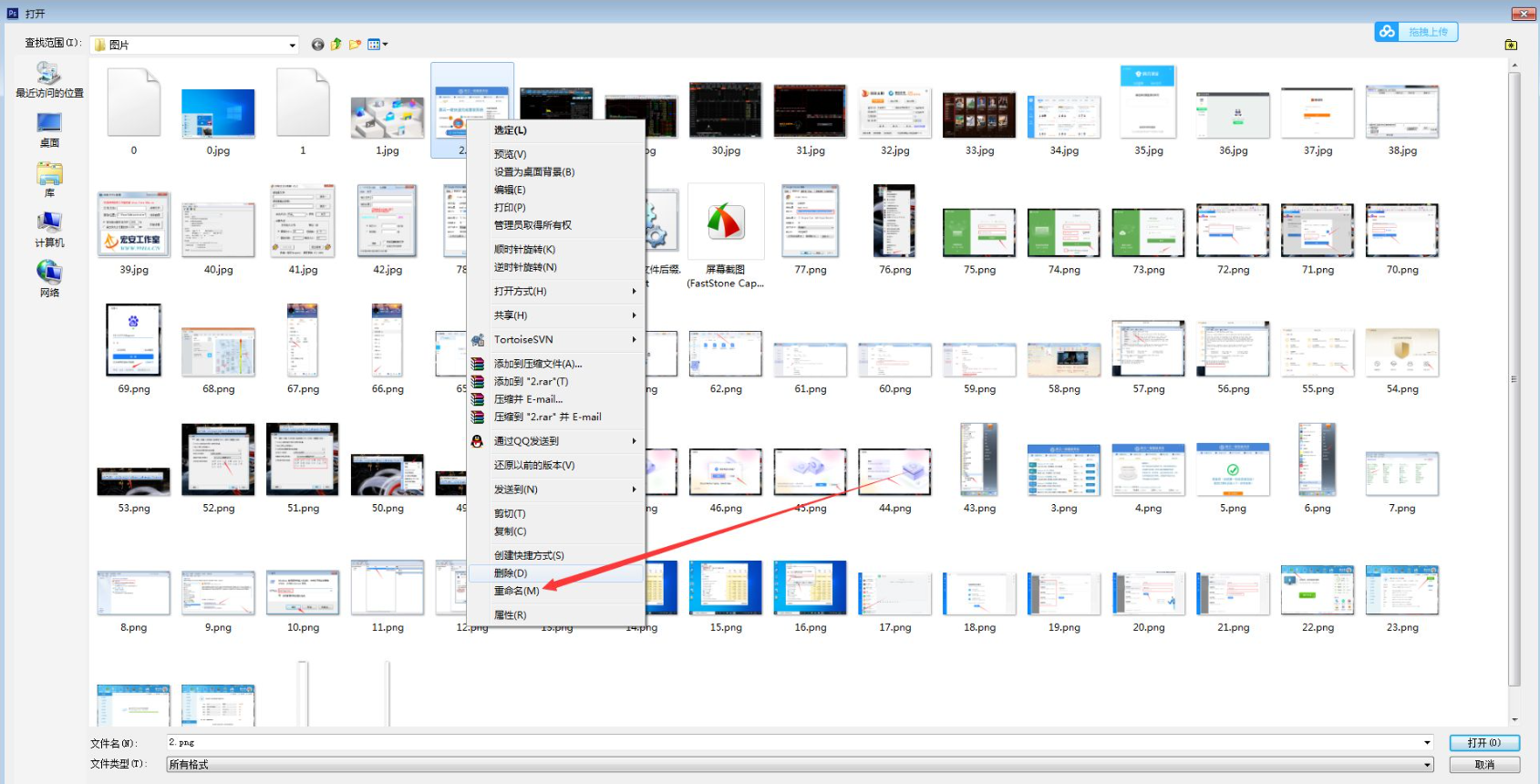Click the 拖拽上传 cloud upload button

coord(1416,32)
